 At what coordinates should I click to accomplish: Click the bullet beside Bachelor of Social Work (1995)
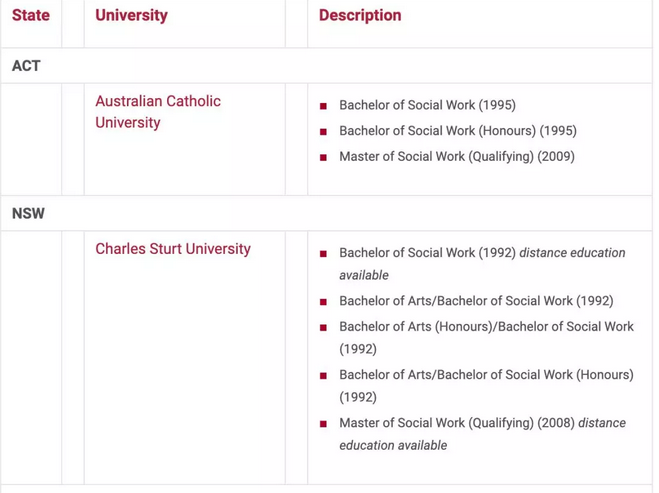[x=323, y=106]
